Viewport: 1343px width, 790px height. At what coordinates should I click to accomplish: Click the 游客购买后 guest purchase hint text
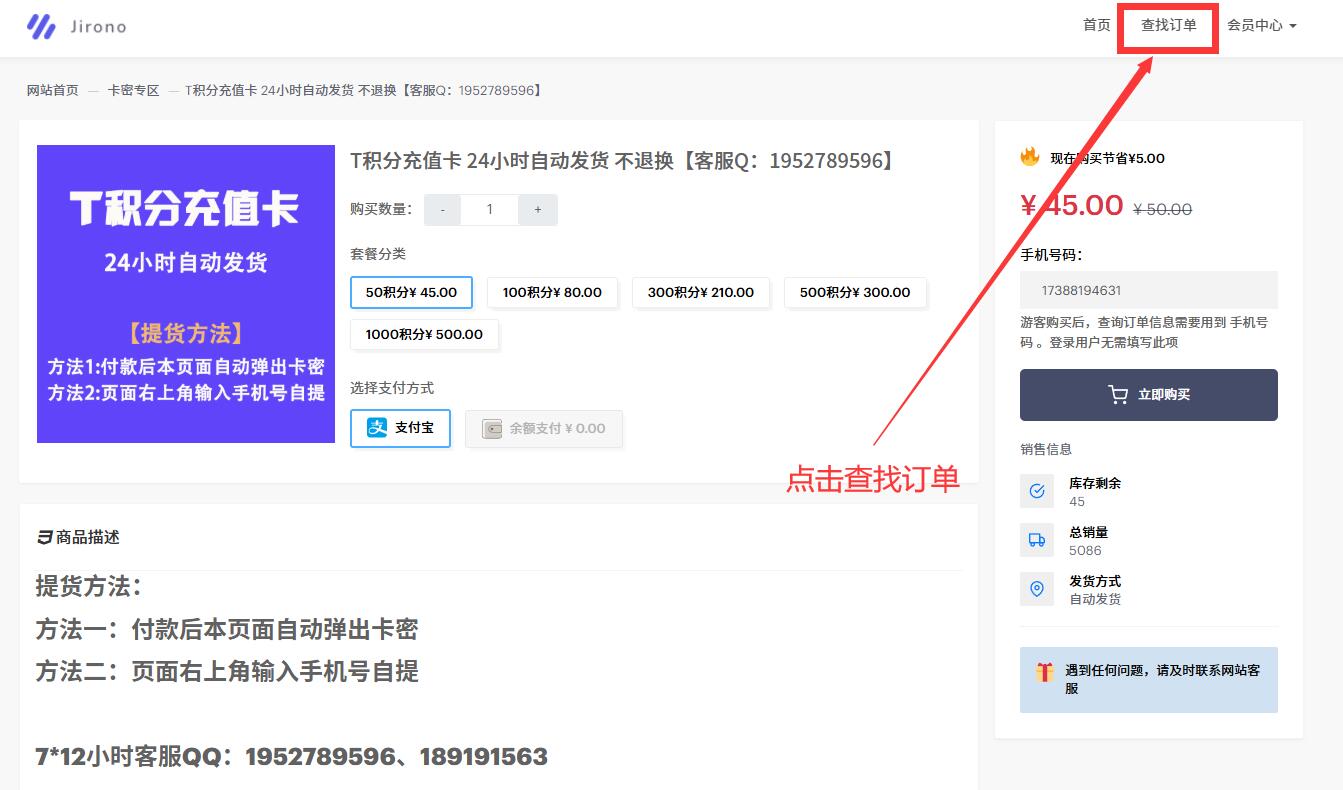[1144, 332]
